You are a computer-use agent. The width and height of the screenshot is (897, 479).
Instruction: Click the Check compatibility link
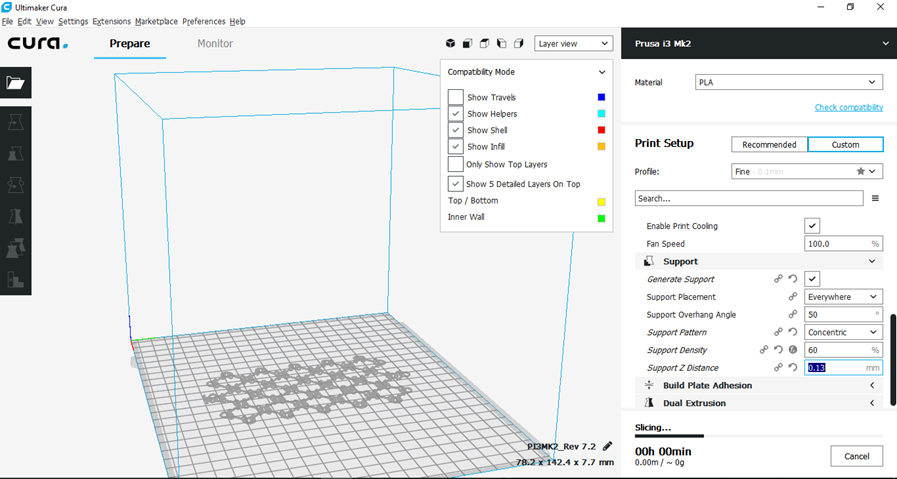click(x=849, y=107)
